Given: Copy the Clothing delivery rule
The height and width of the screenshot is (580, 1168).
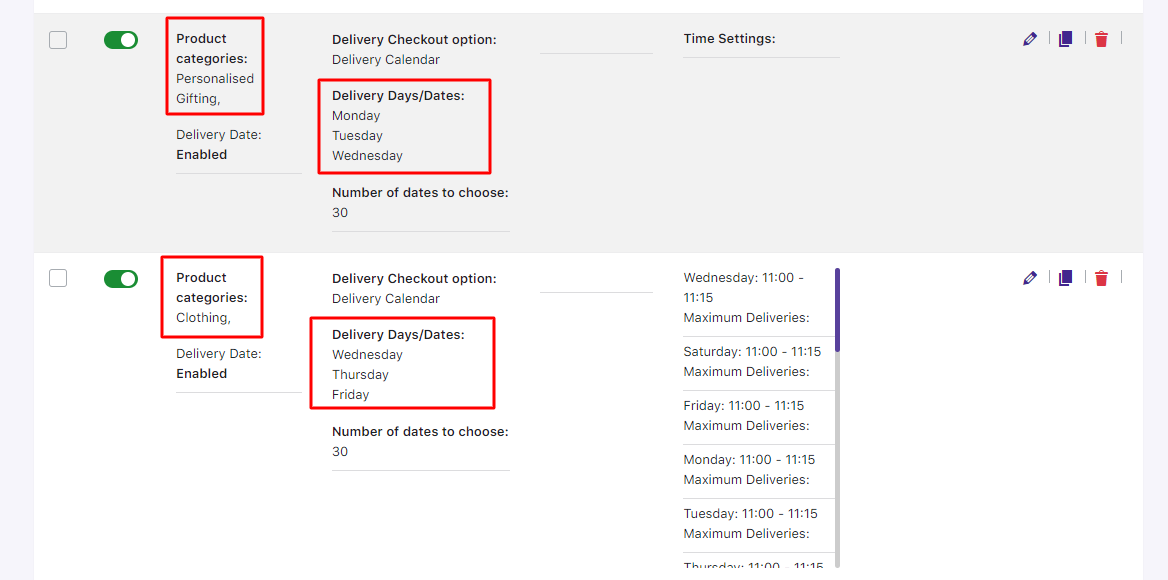Looking at the screenshot, I should point(1065,278).
